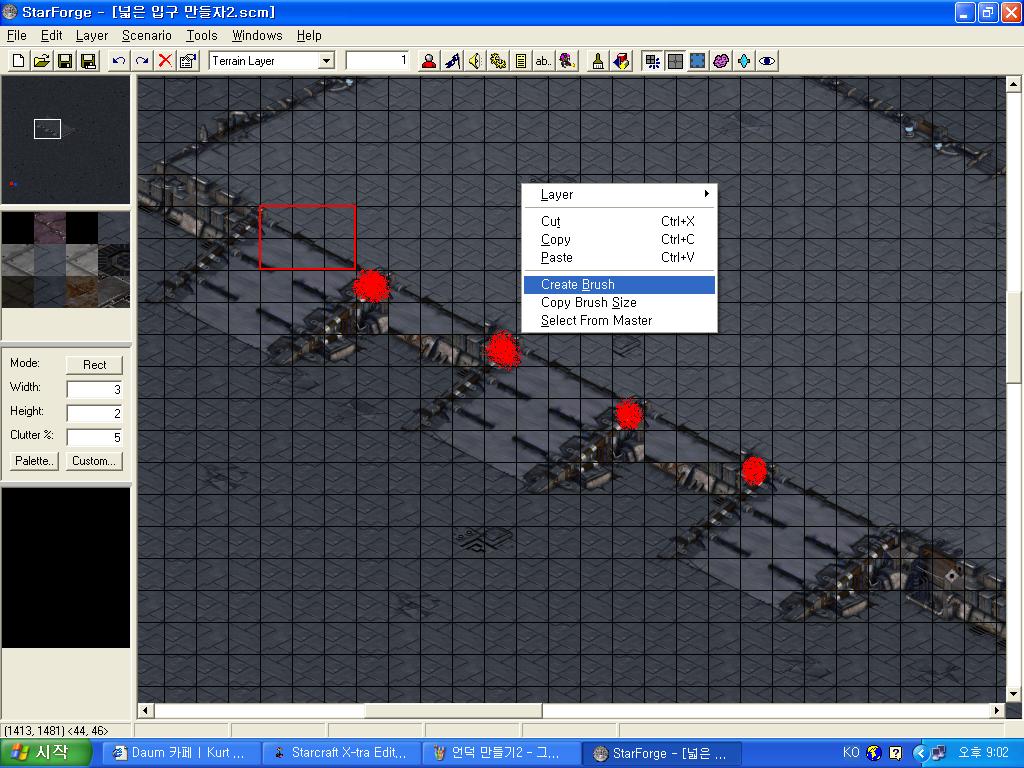Viewport: 1024px width, 768px height.
Task: Open the Palette button
Action: coord(35,461)
